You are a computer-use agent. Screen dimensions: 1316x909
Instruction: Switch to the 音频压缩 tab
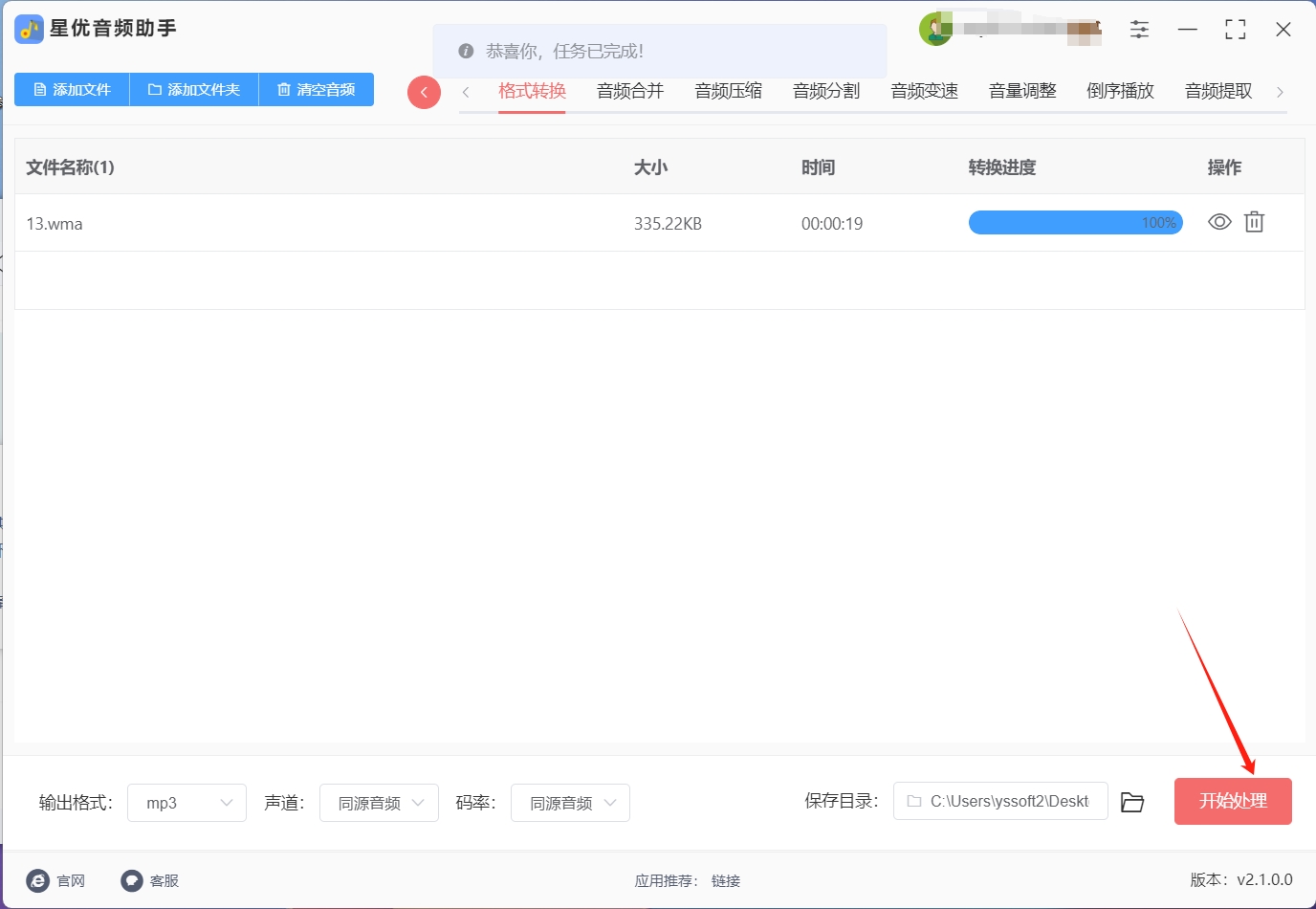(728, 91)
